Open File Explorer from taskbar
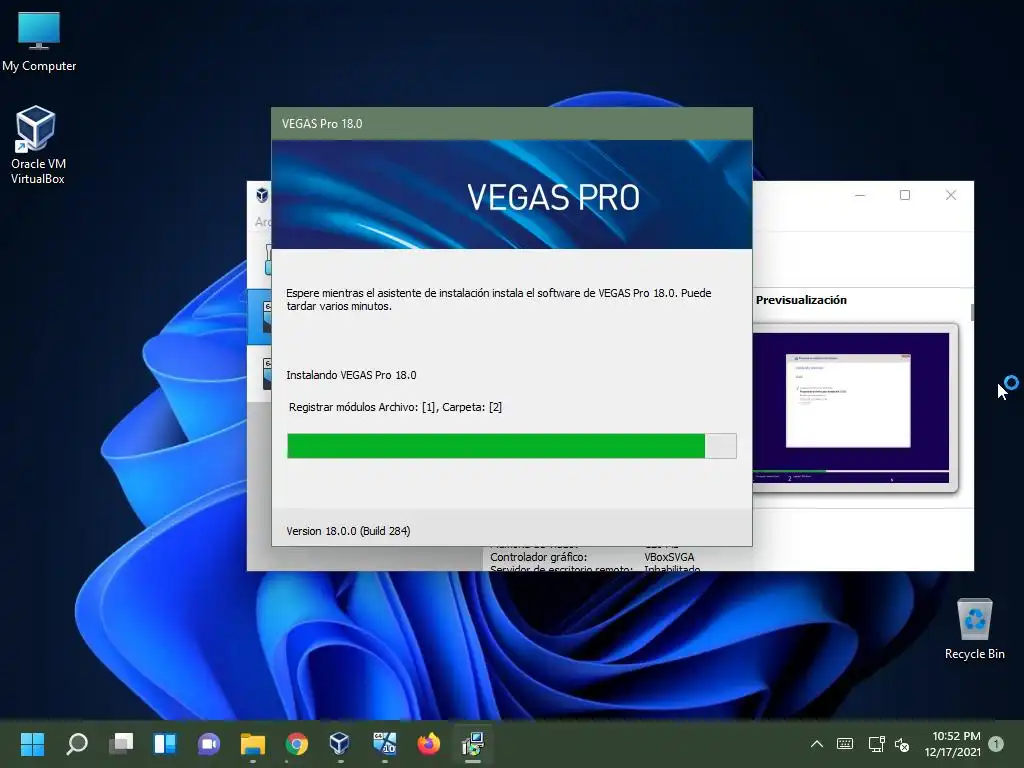1024x768 pixels. coord(253,744)
